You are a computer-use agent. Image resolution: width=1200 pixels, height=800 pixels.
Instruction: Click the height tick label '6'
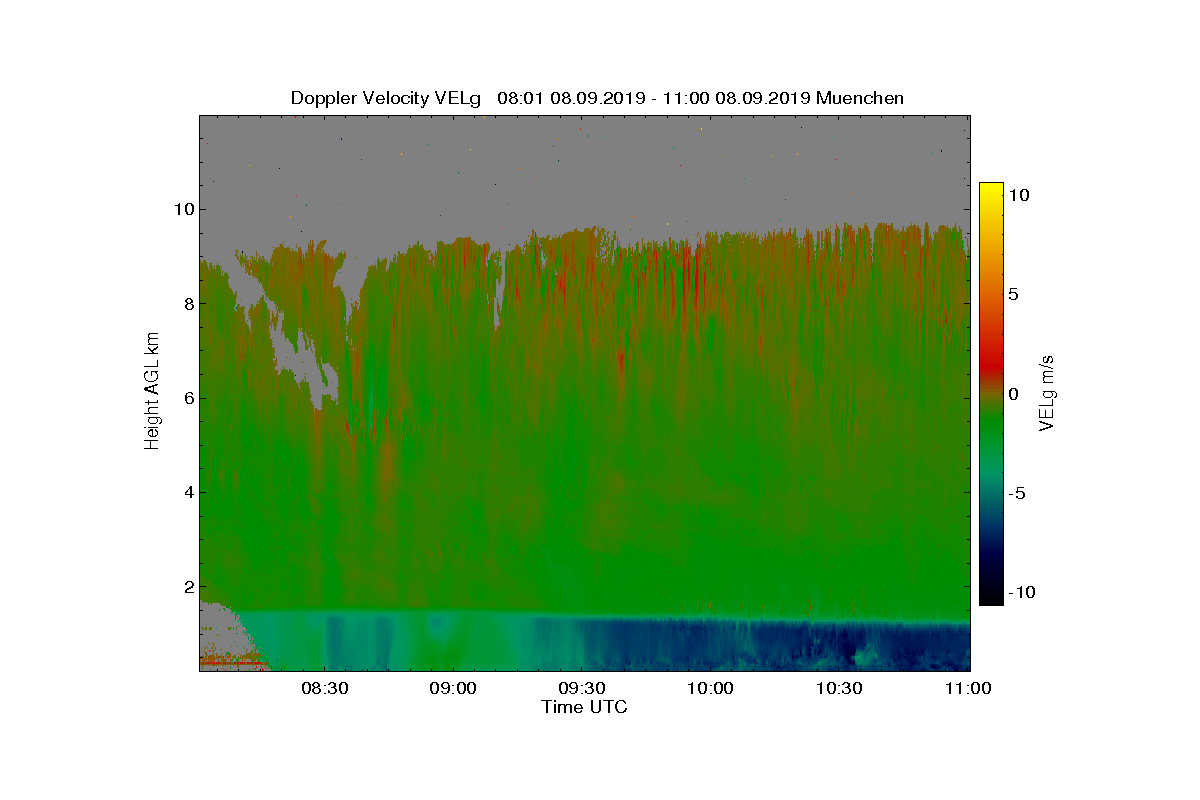(186, 398)
